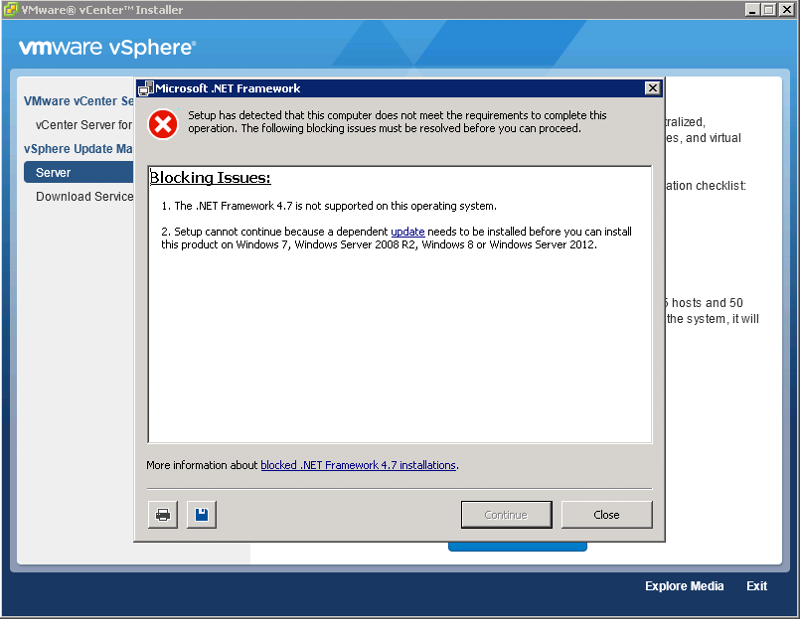Click the 'vSphere Update Ma' sidebar heading
800x619 pixels.
tap(78, 148)
